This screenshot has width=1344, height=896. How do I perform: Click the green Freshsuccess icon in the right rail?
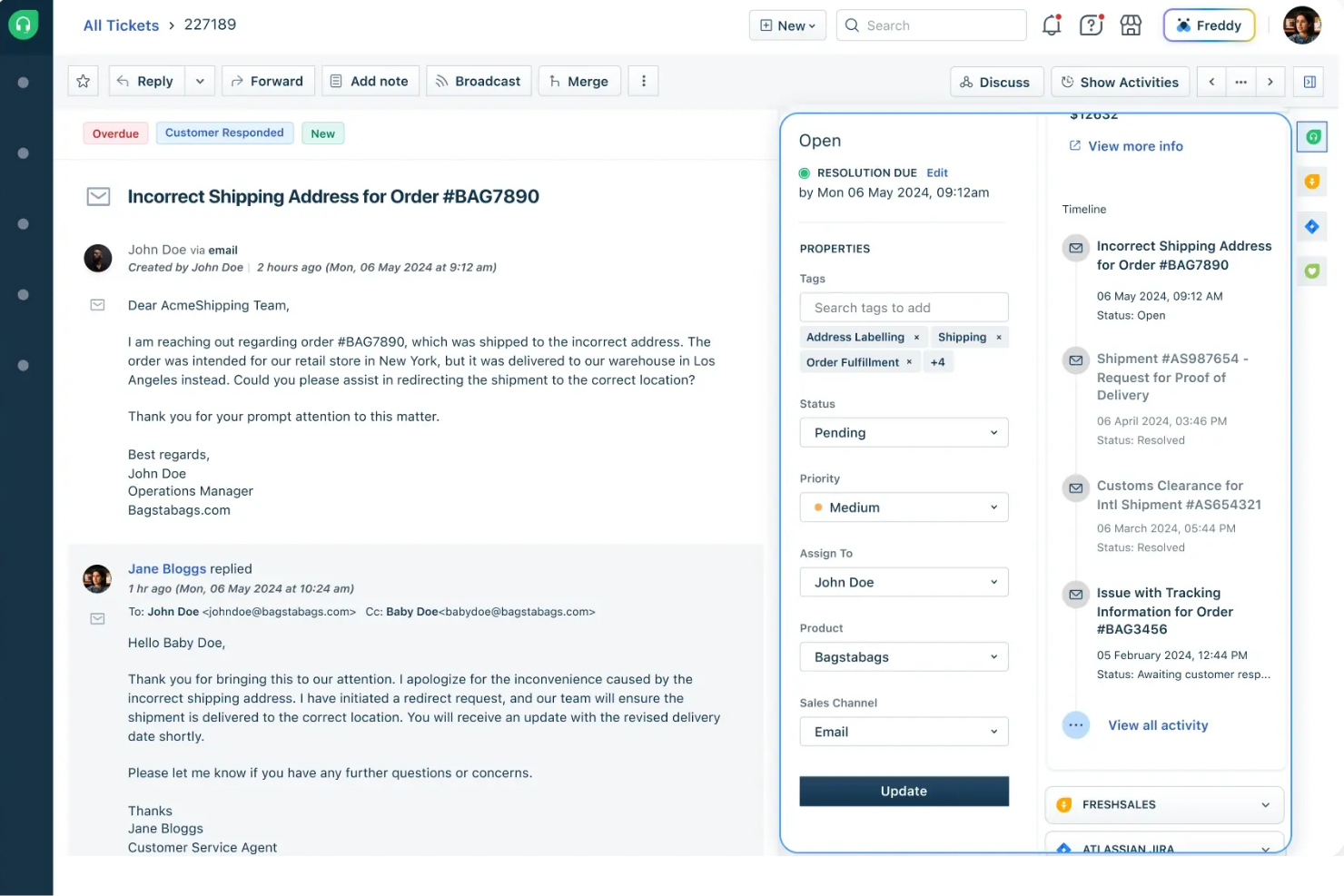coord(1311,271)
